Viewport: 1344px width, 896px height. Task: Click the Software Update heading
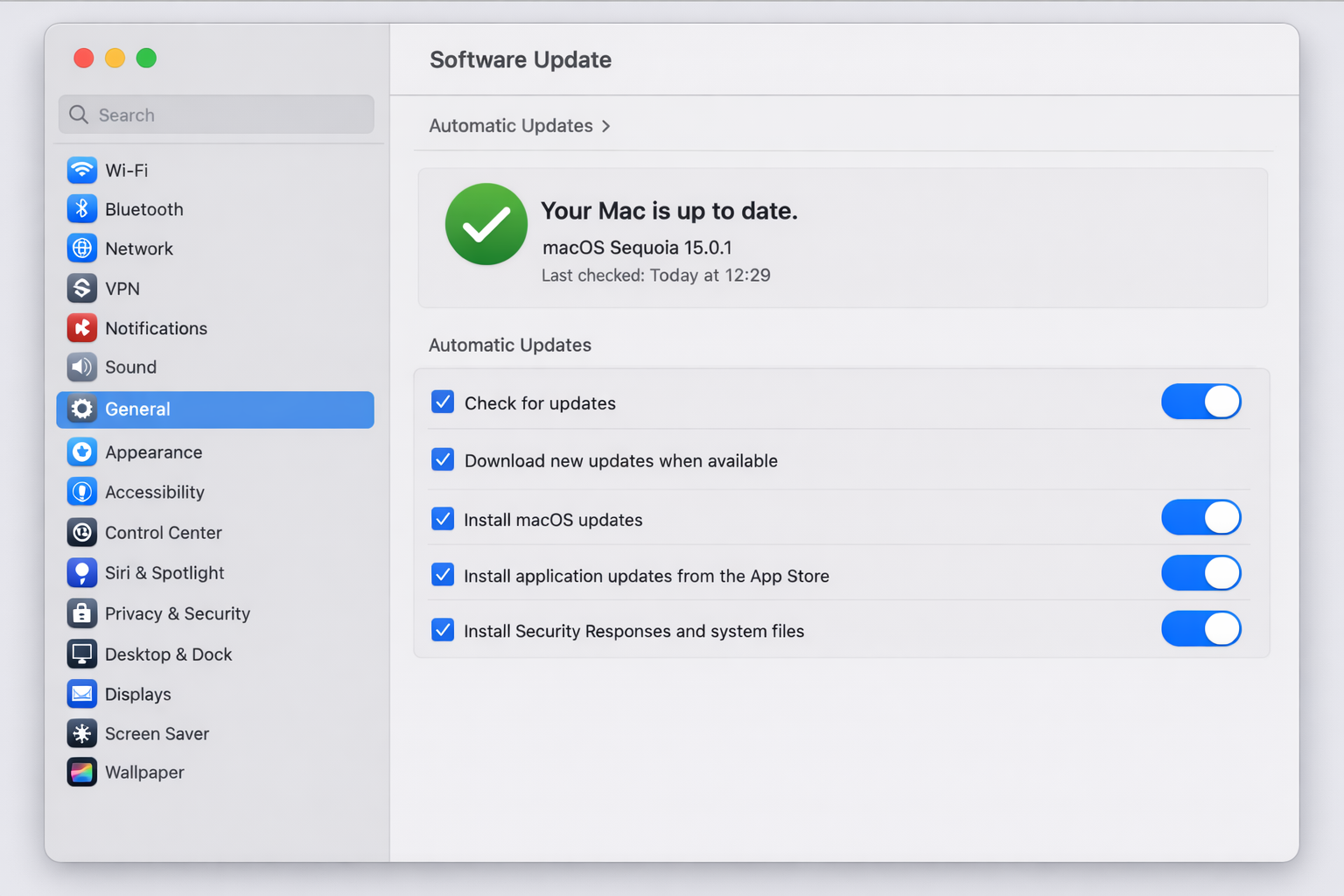(521, 59)
